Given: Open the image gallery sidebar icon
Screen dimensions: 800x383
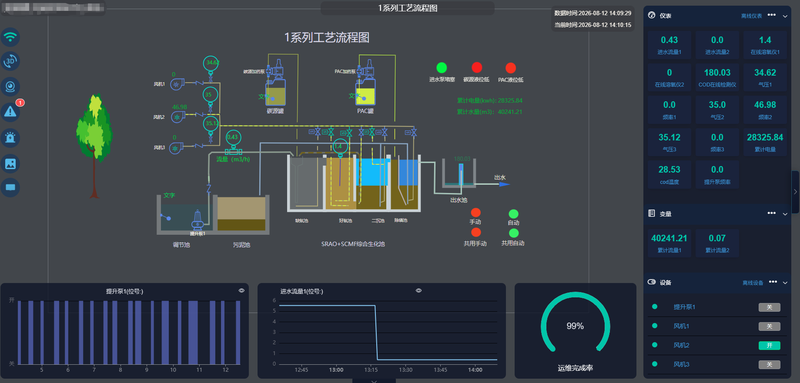Looking at the screenshot, I should pyautogui.click(x=10, y=163).
